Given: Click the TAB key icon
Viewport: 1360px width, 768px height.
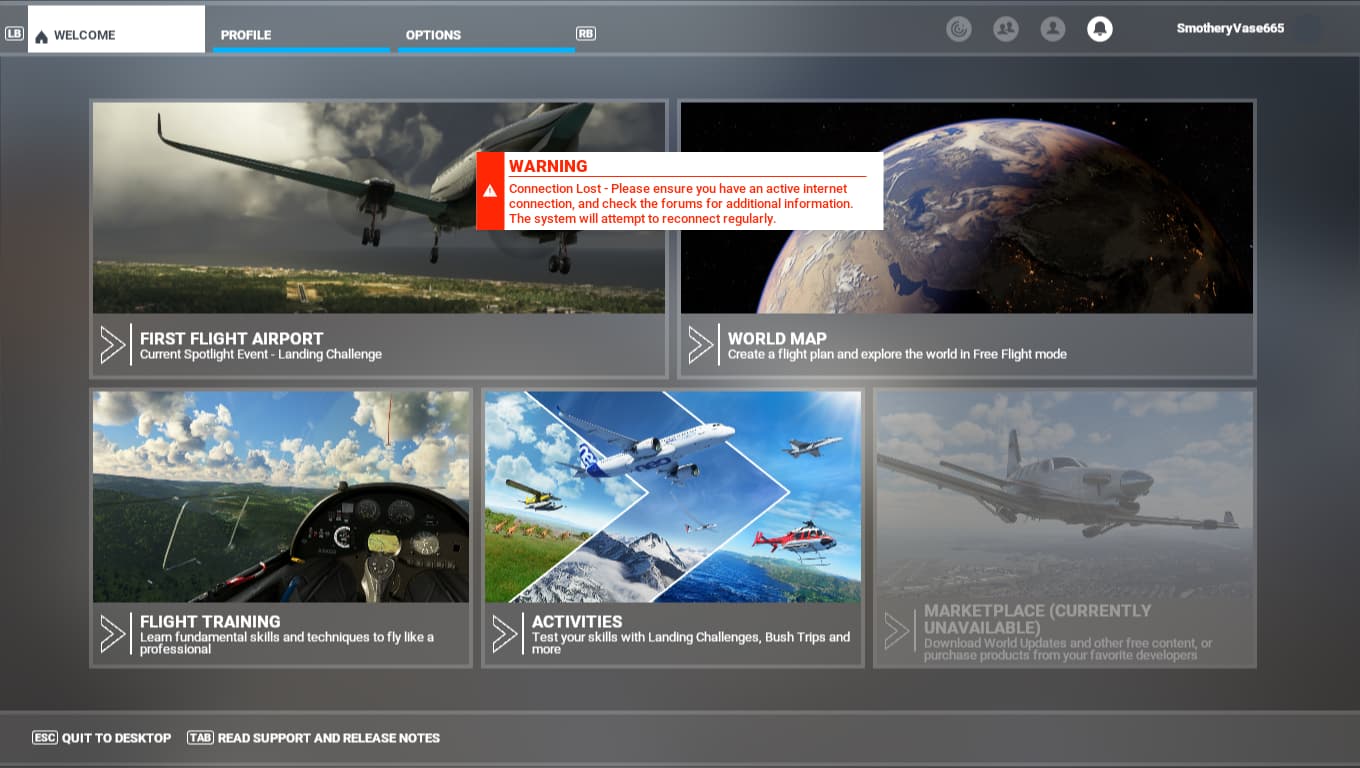Looking at the screenshot, I should 200,737.
